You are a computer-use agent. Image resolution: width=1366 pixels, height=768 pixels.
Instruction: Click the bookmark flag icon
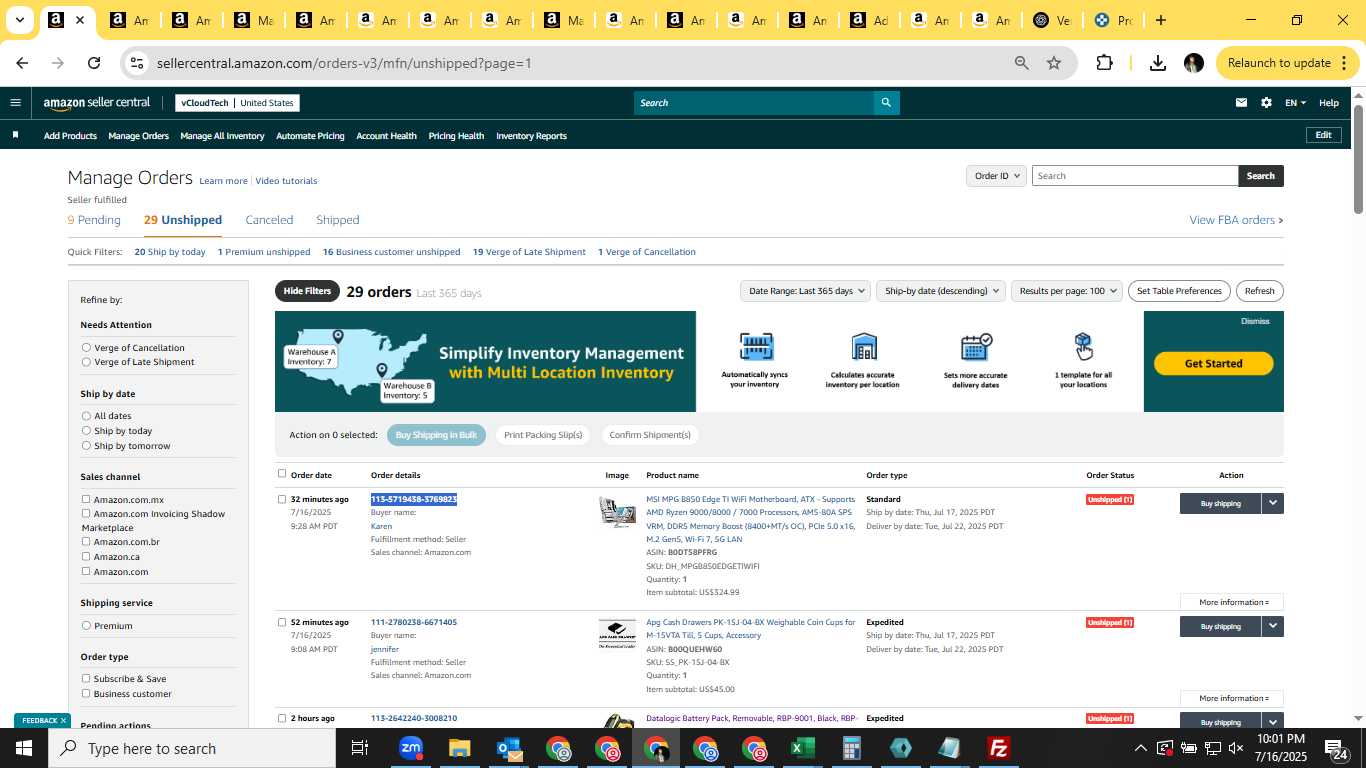click(15, 135)
